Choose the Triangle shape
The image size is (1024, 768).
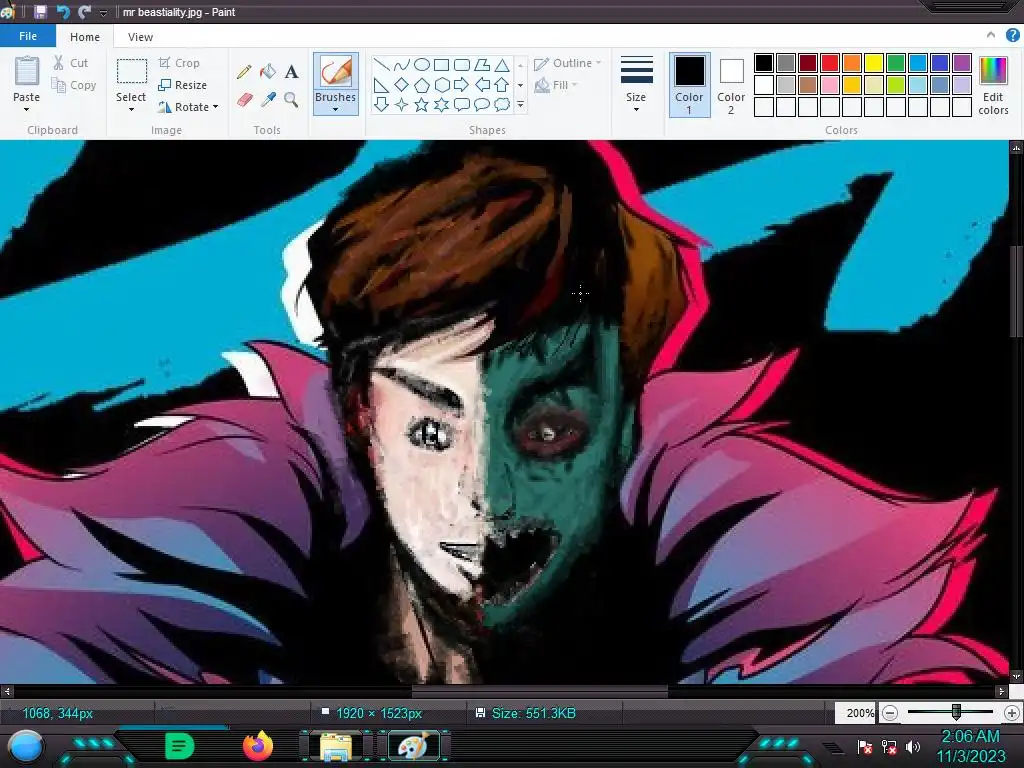[x=502, y=65]
